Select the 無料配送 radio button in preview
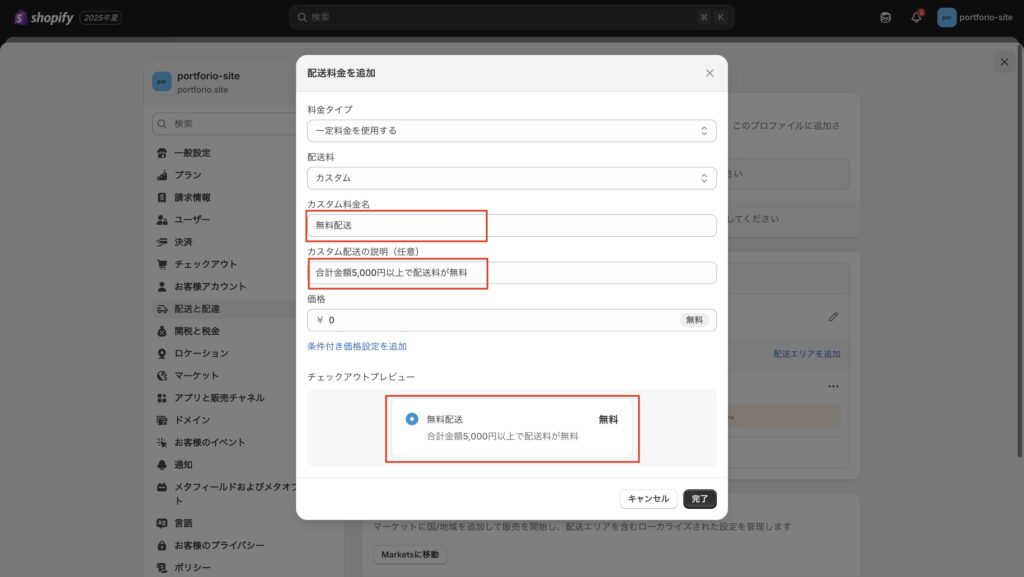1024x577 pixels. [x=412, y=420]
